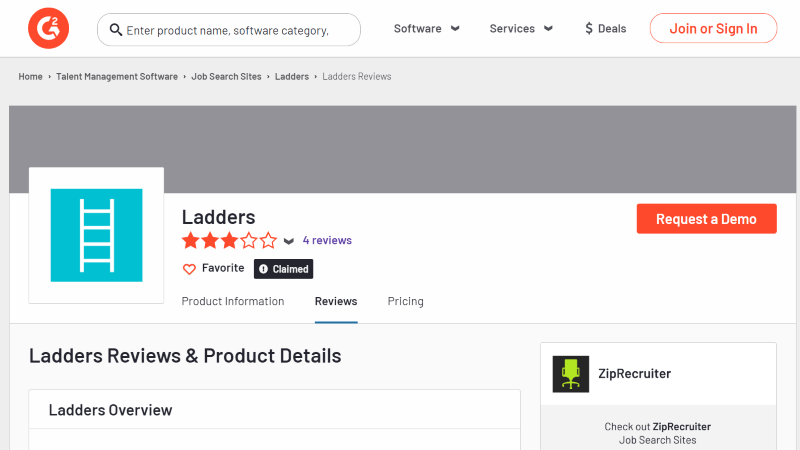Click the dollar sign Deals icon
Image resolution: width=800 pixels, height=450 pixels.
point(589,28)
